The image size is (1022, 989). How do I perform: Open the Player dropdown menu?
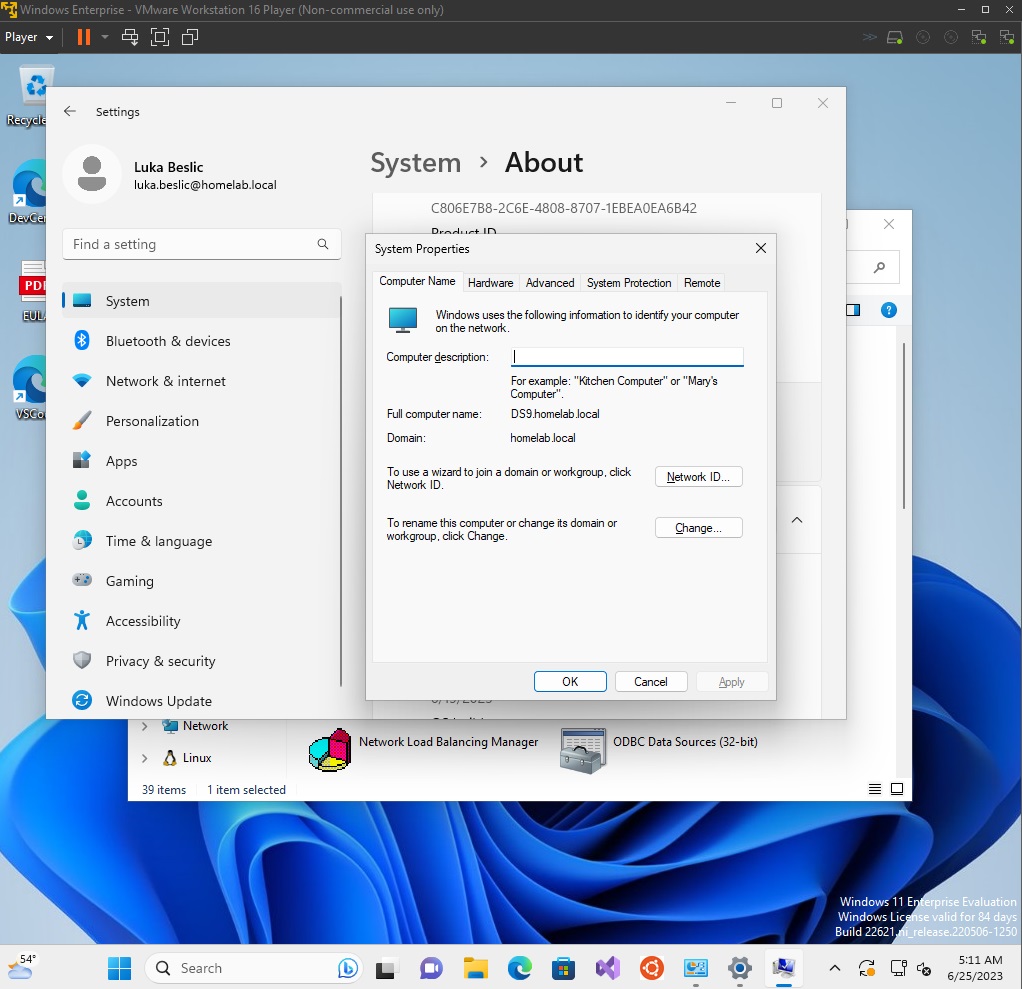pyautogui.click(x=29, y=37)
